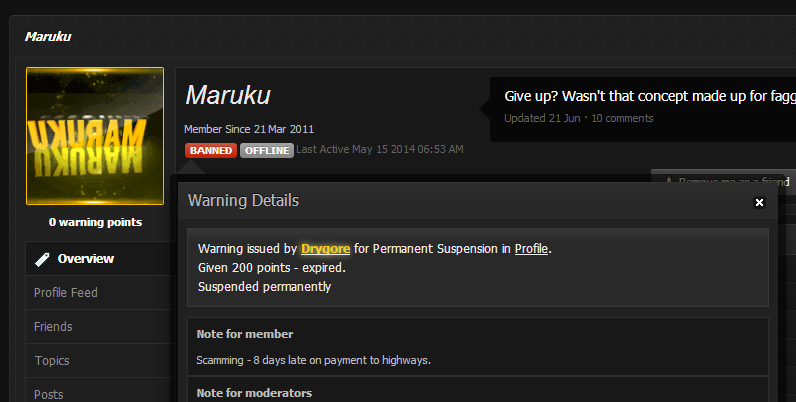Click the Warning Details heading
Viewport: 796px width, 402px height.
[x=243, y=200]
